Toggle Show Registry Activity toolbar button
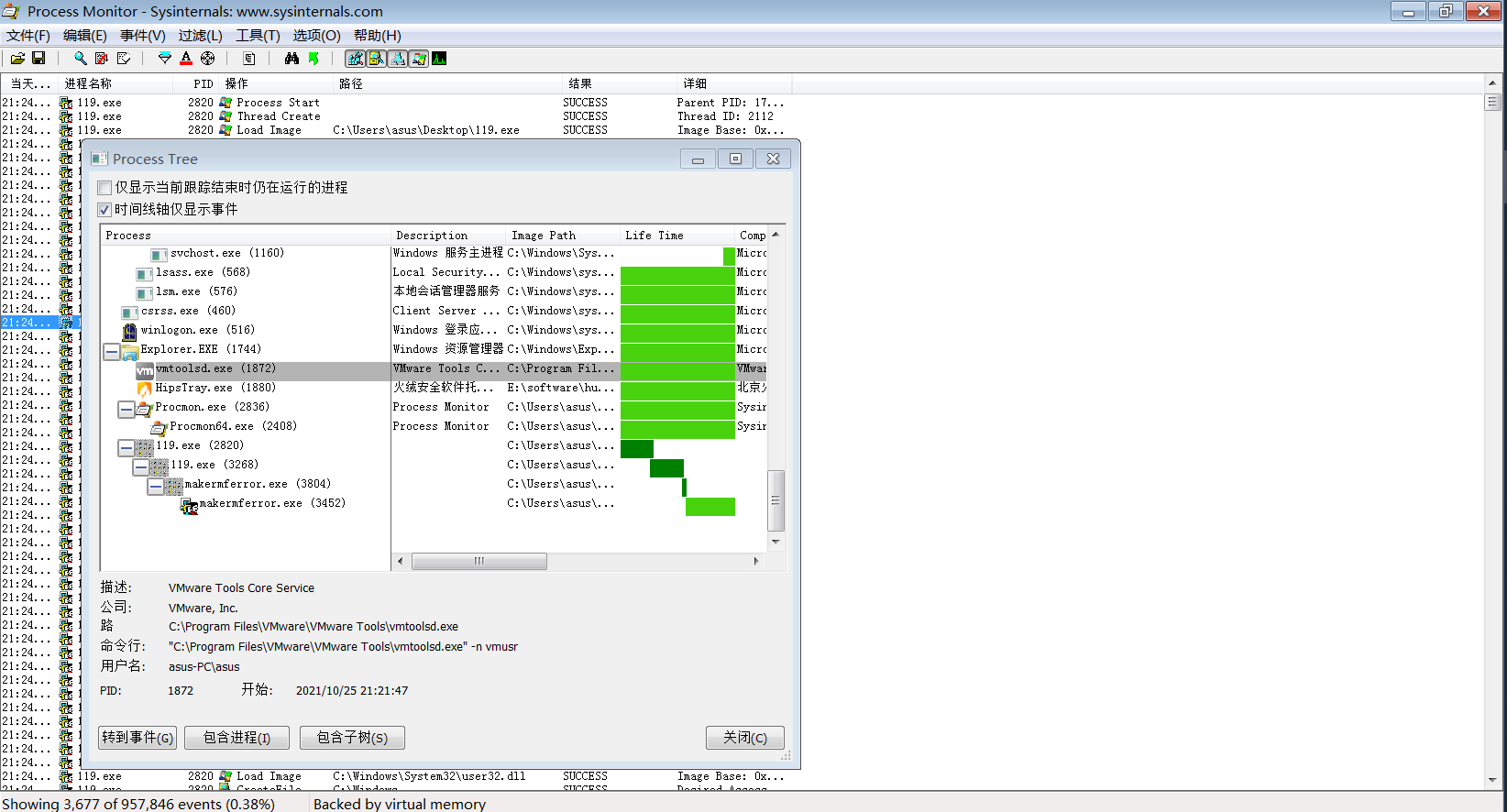 coord(356,59)
